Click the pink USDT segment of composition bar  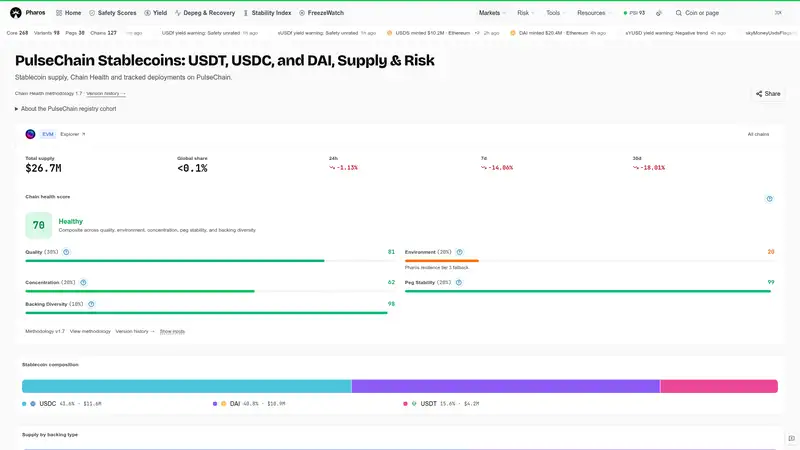coord(719,386)
